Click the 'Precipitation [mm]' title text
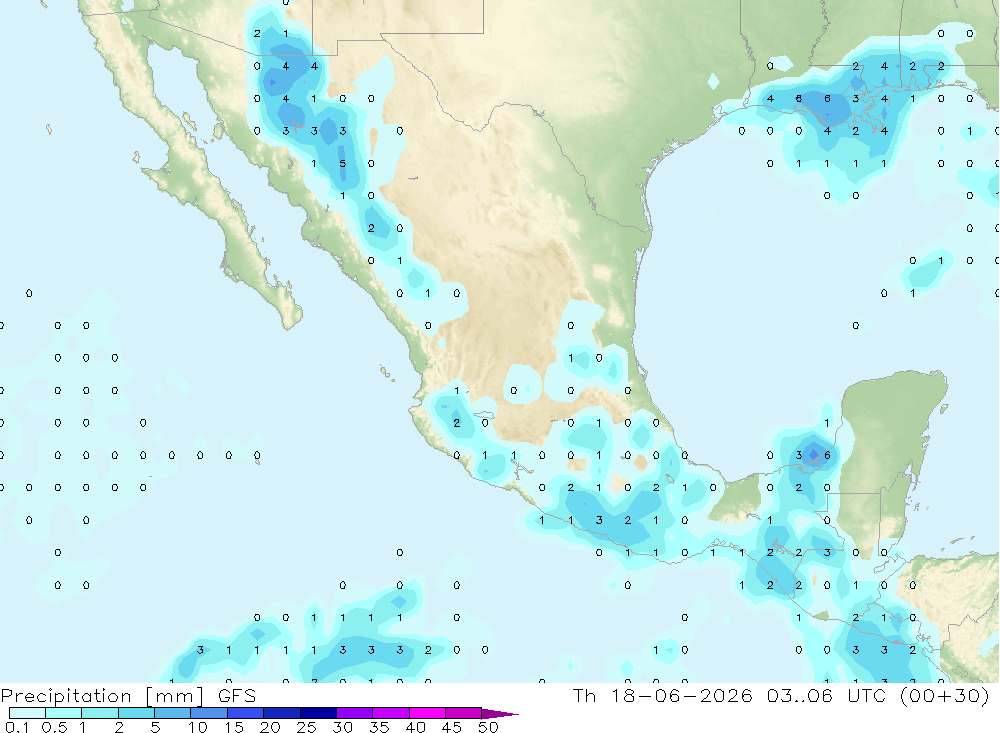The width and height of the screenshot is (1000, 733). click(103, 696)
